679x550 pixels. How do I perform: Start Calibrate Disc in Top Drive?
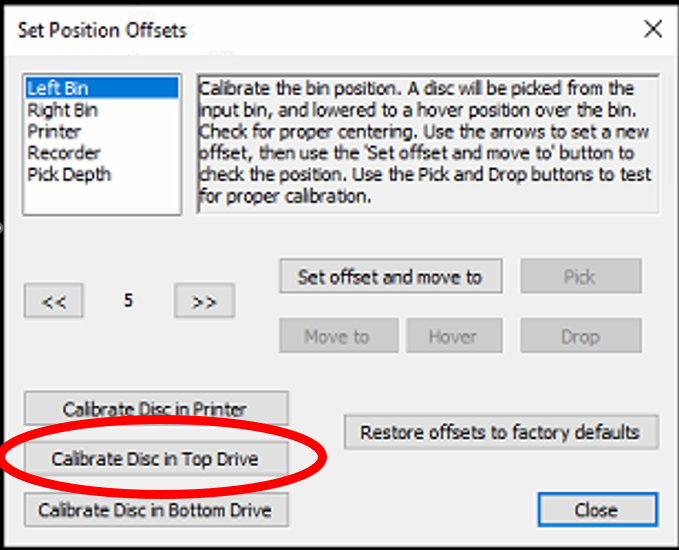[156, 459]
